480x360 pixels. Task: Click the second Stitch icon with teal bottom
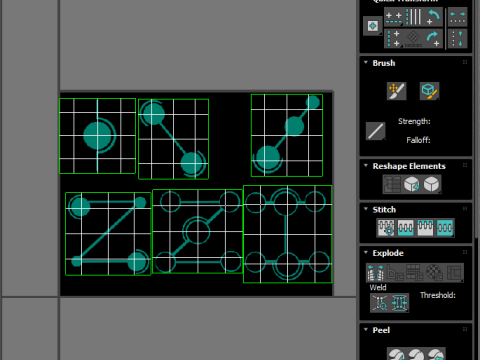pyautogui.click(x=406, y=228)
